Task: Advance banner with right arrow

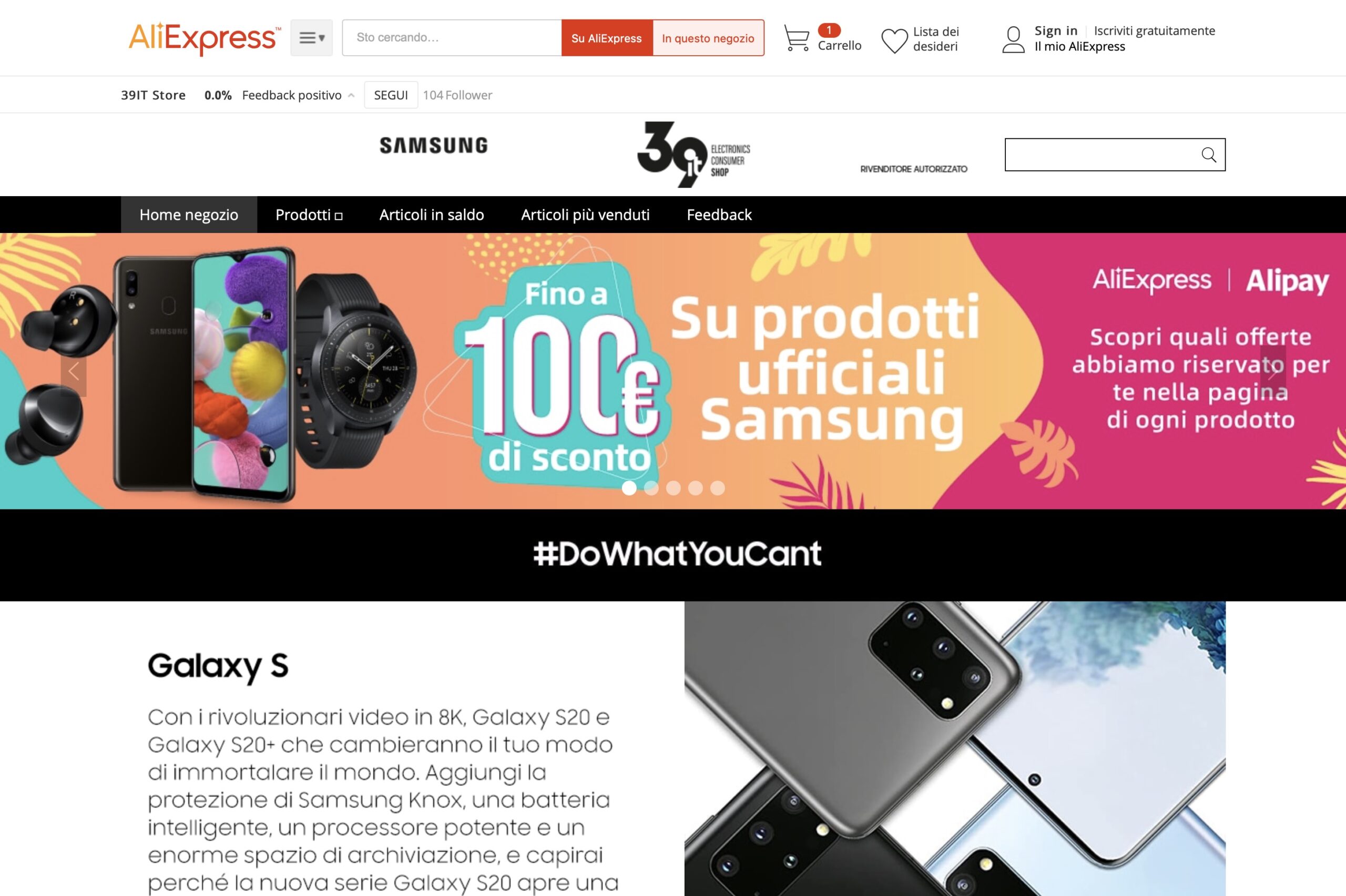Action: pyautogui.click(x=1273, y=371)
